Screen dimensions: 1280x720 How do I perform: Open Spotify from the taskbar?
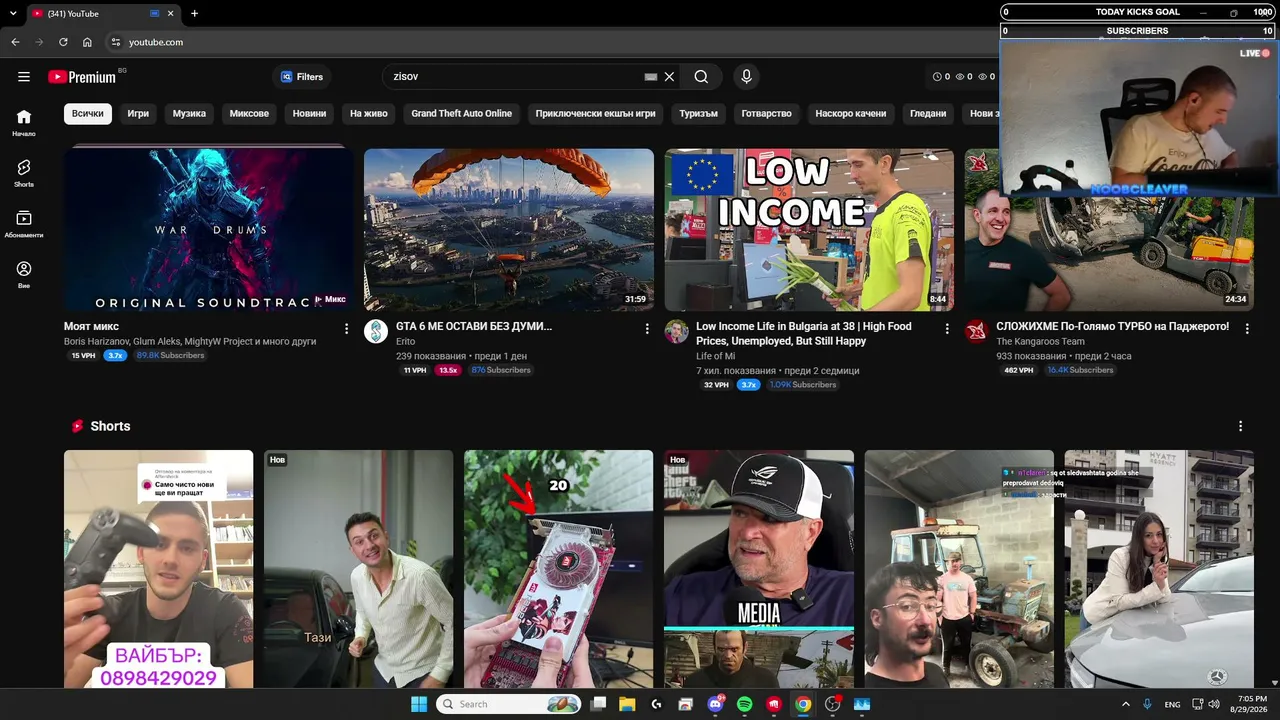[744, 704]
